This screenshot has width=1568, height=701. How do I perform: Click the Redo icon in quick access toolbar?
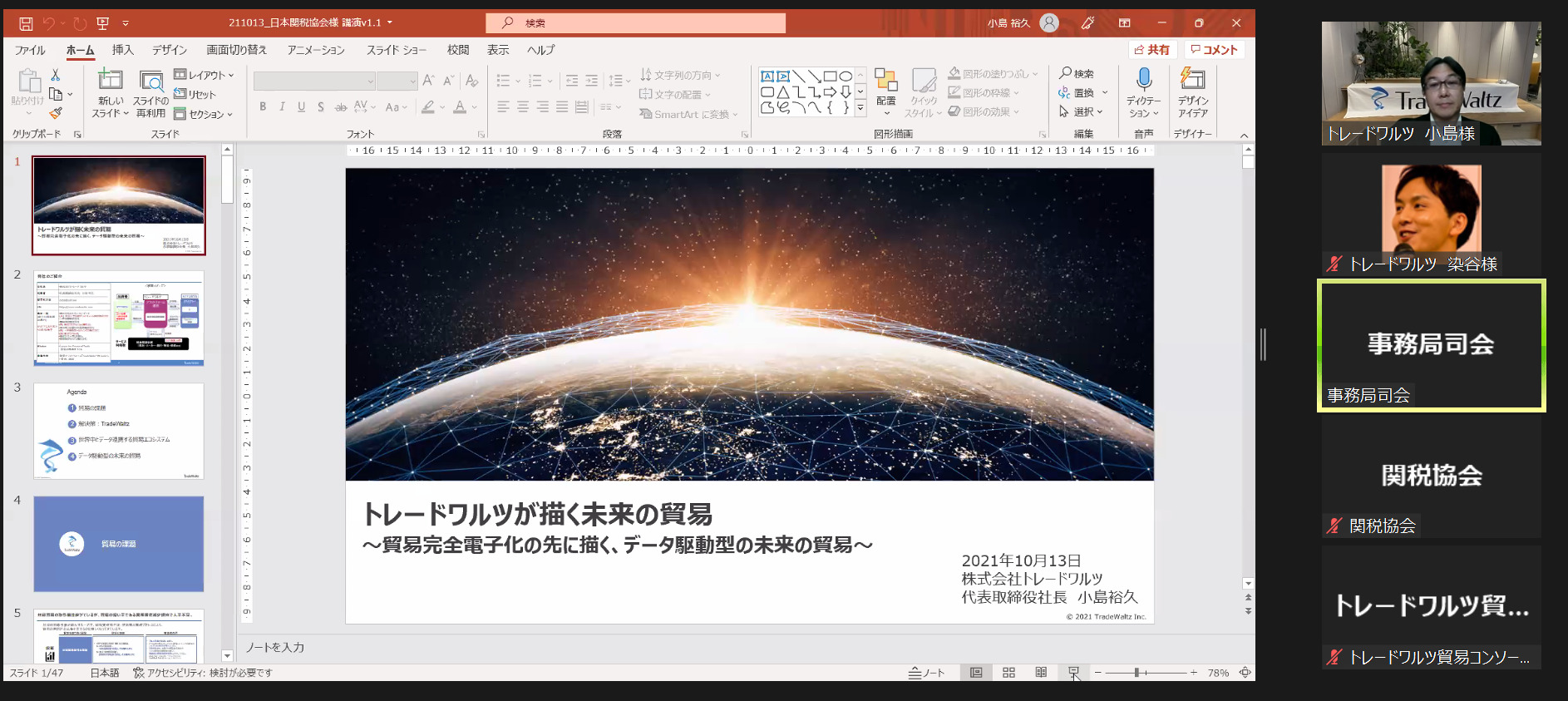(80, 23)
